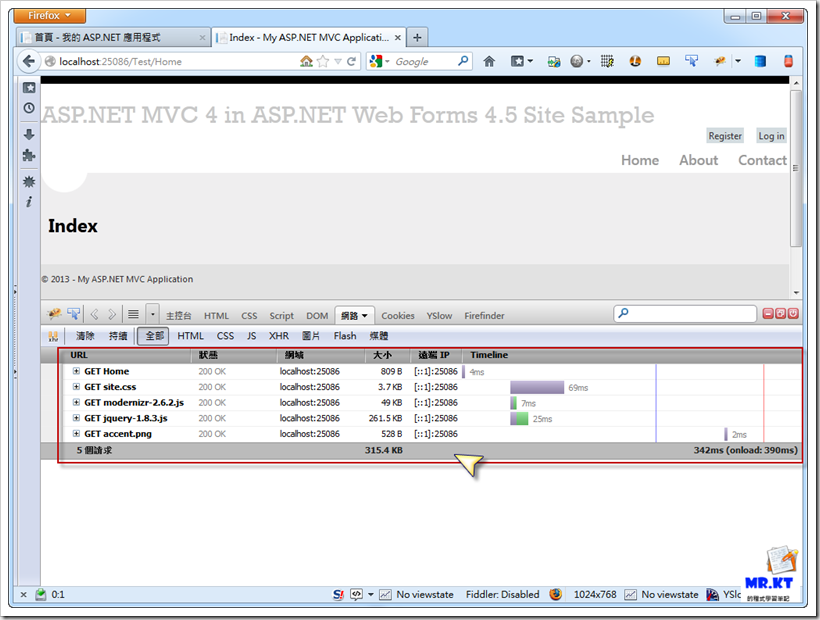
Task: Reload the page via refresh icon
Action: point(351,62)
